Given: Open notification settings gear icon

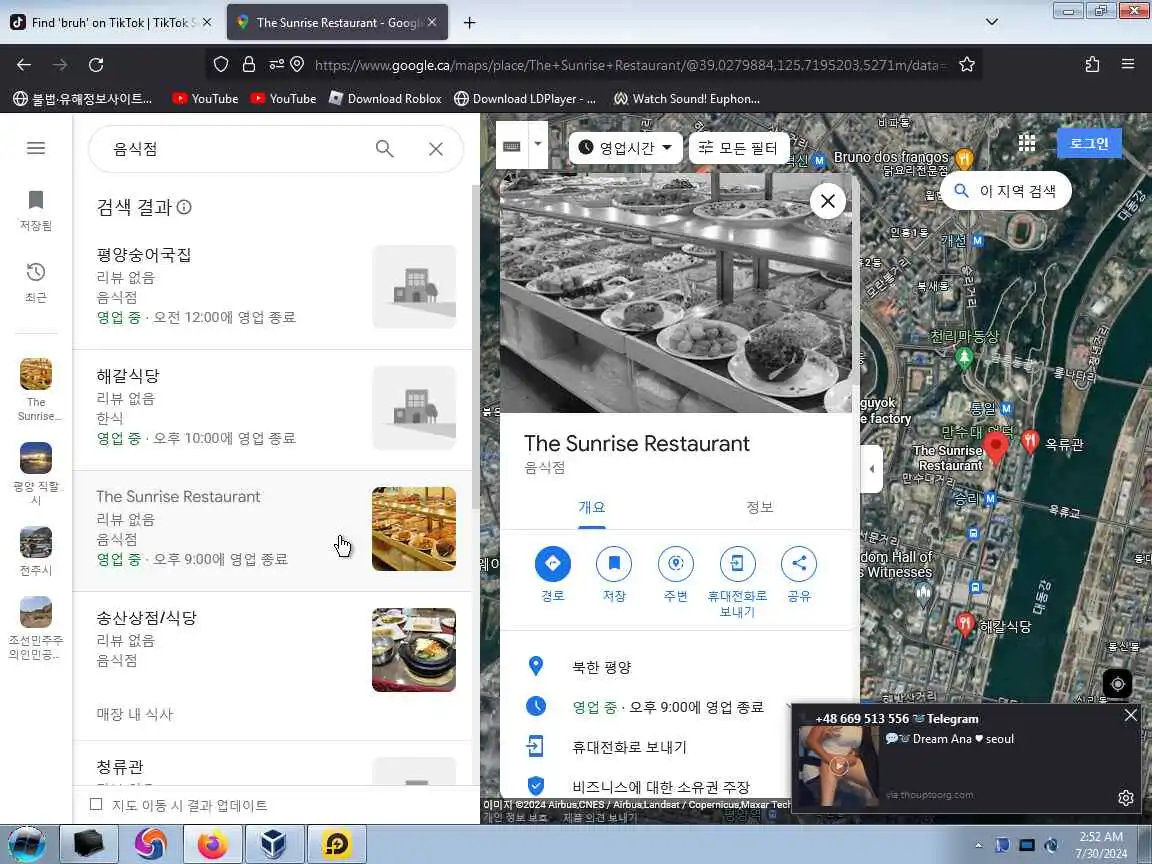Looking at the screenshot, I should pyautogui.click(x=1125, y=798).
